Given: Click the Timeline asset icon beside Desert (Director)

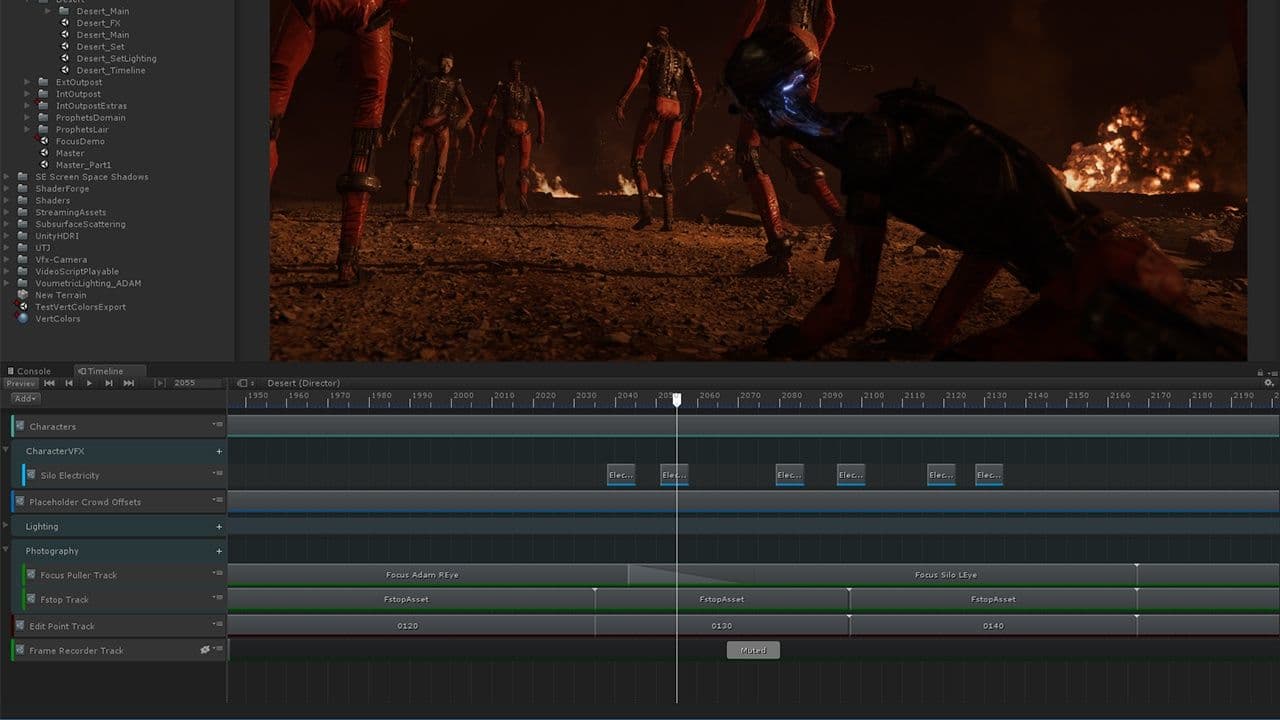Looking at the screenshot, I should point(241,383).
